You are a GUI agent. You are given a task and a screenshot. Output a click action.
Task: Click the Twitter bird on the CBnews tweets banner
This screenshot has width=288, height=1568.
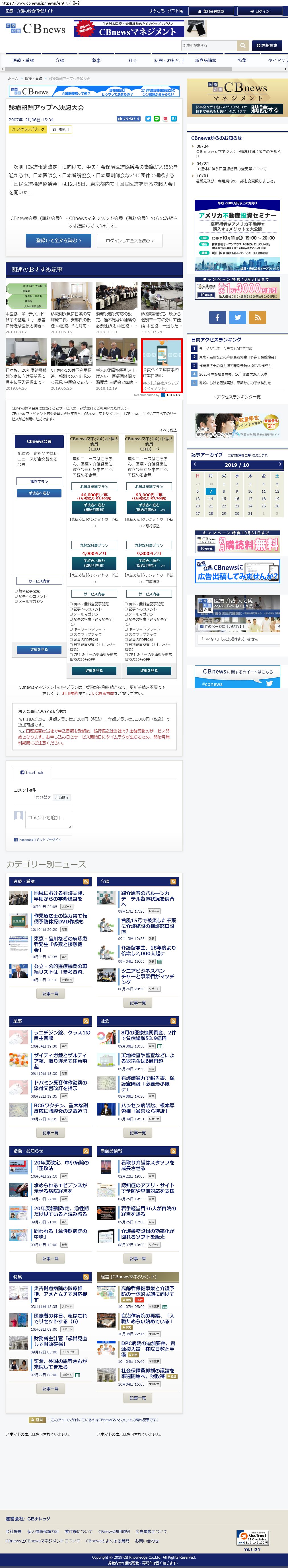pyautogui.click(x=269, y=683)
